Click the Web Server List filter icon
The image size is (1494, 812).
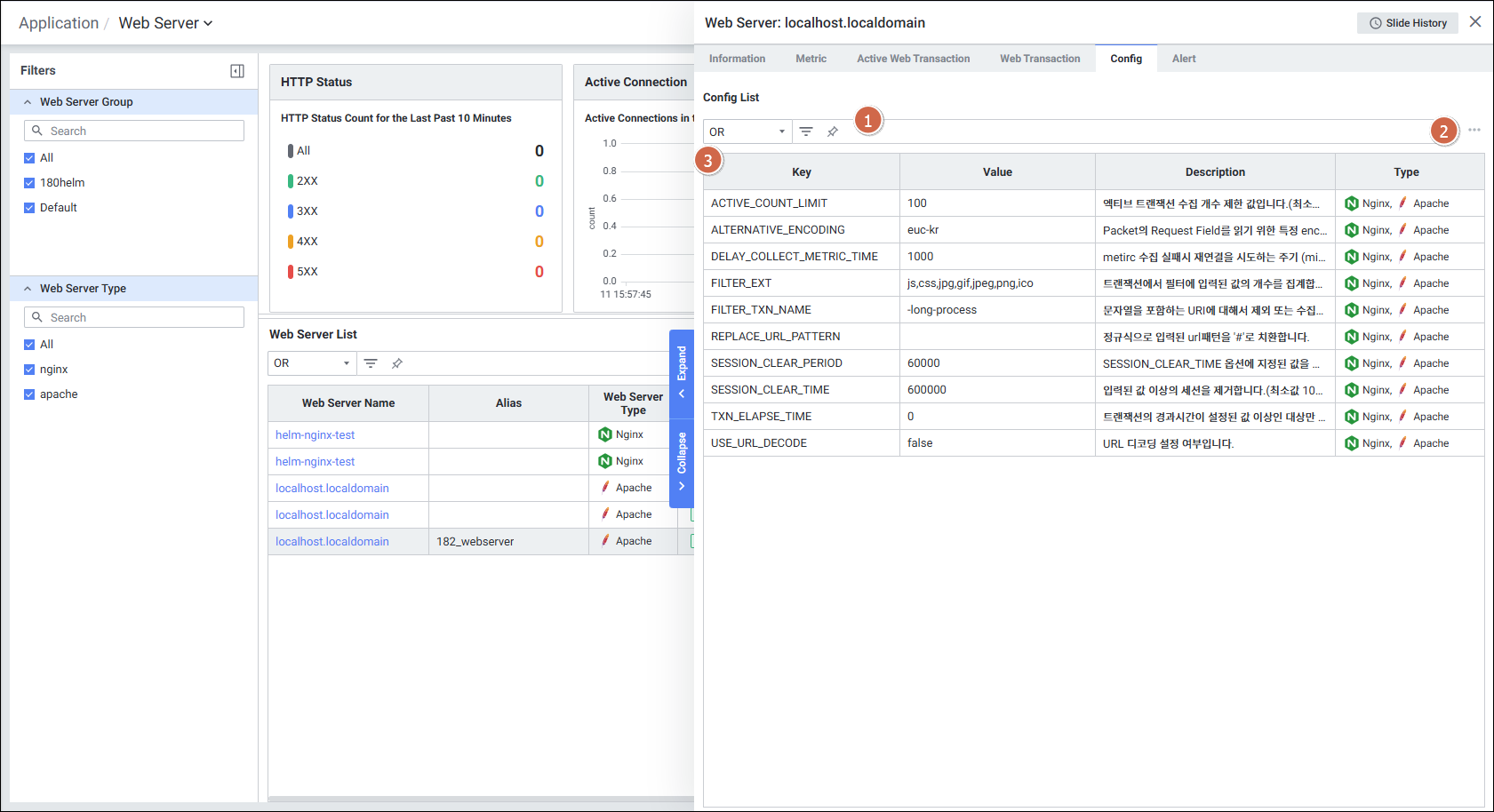coord(371,363)
